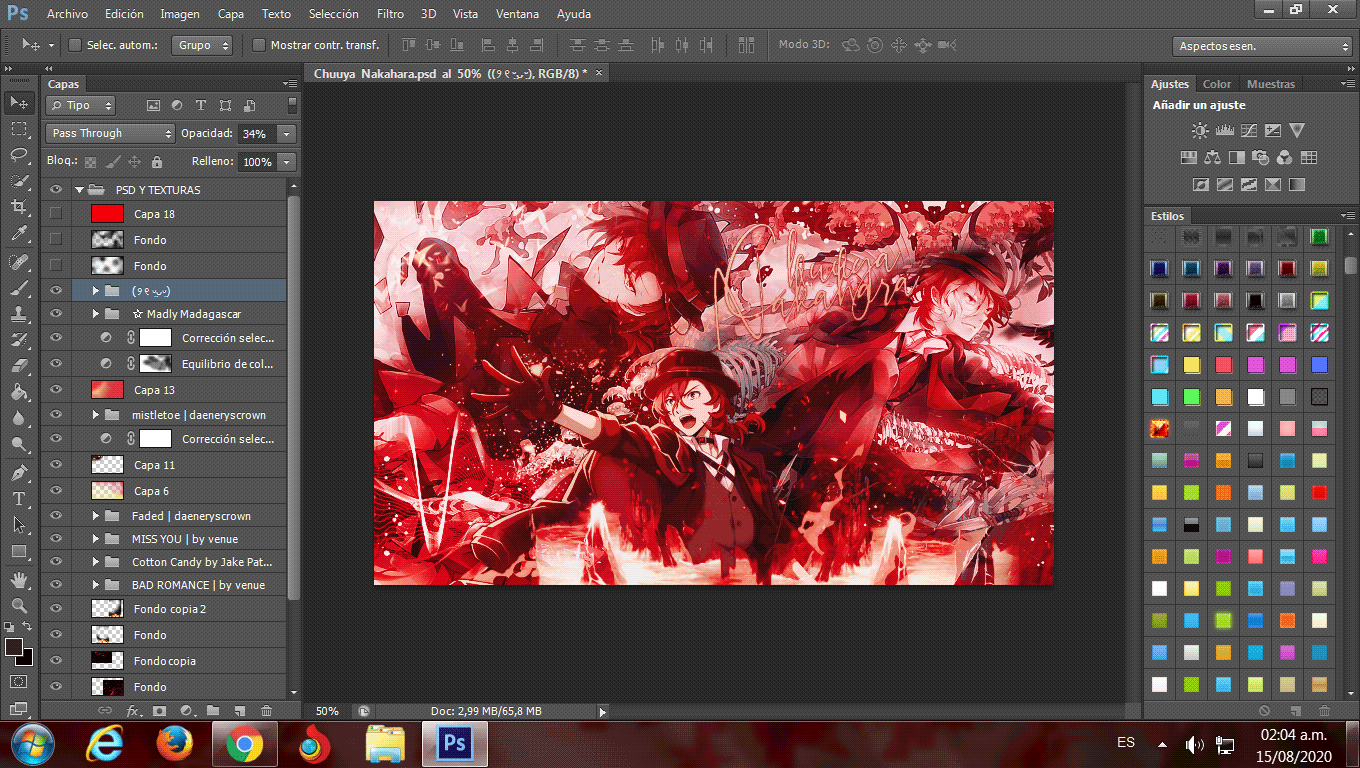Select the Hand tool
Viewport: 1360px width, 768px height.
coord(19,579)
